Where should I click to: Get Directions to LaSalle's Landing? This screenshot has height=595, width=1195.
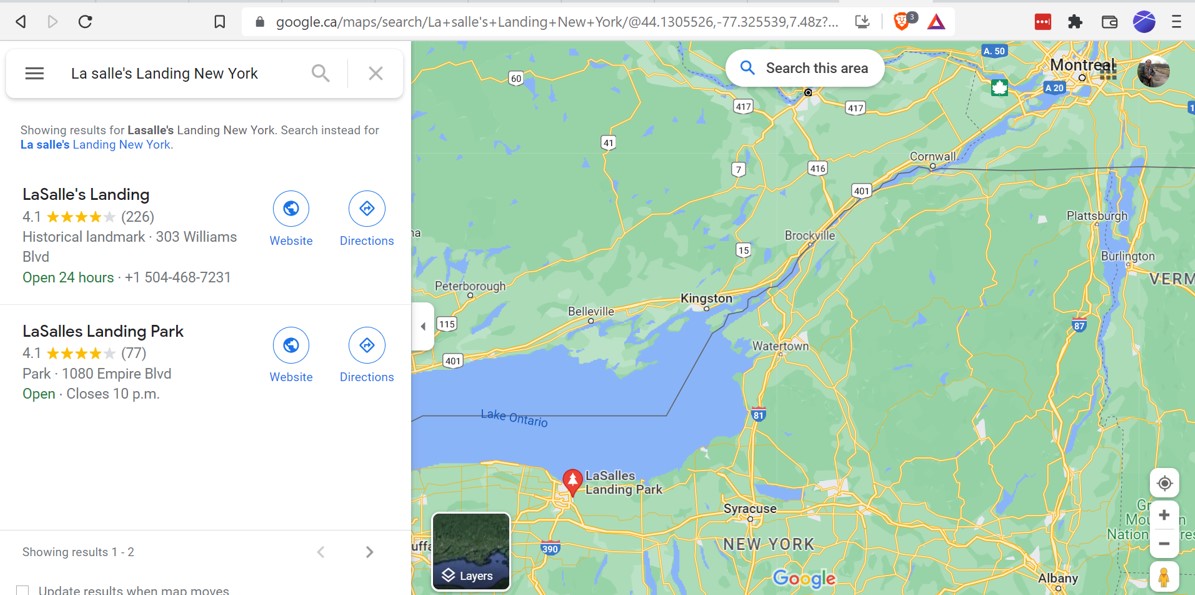367,219
